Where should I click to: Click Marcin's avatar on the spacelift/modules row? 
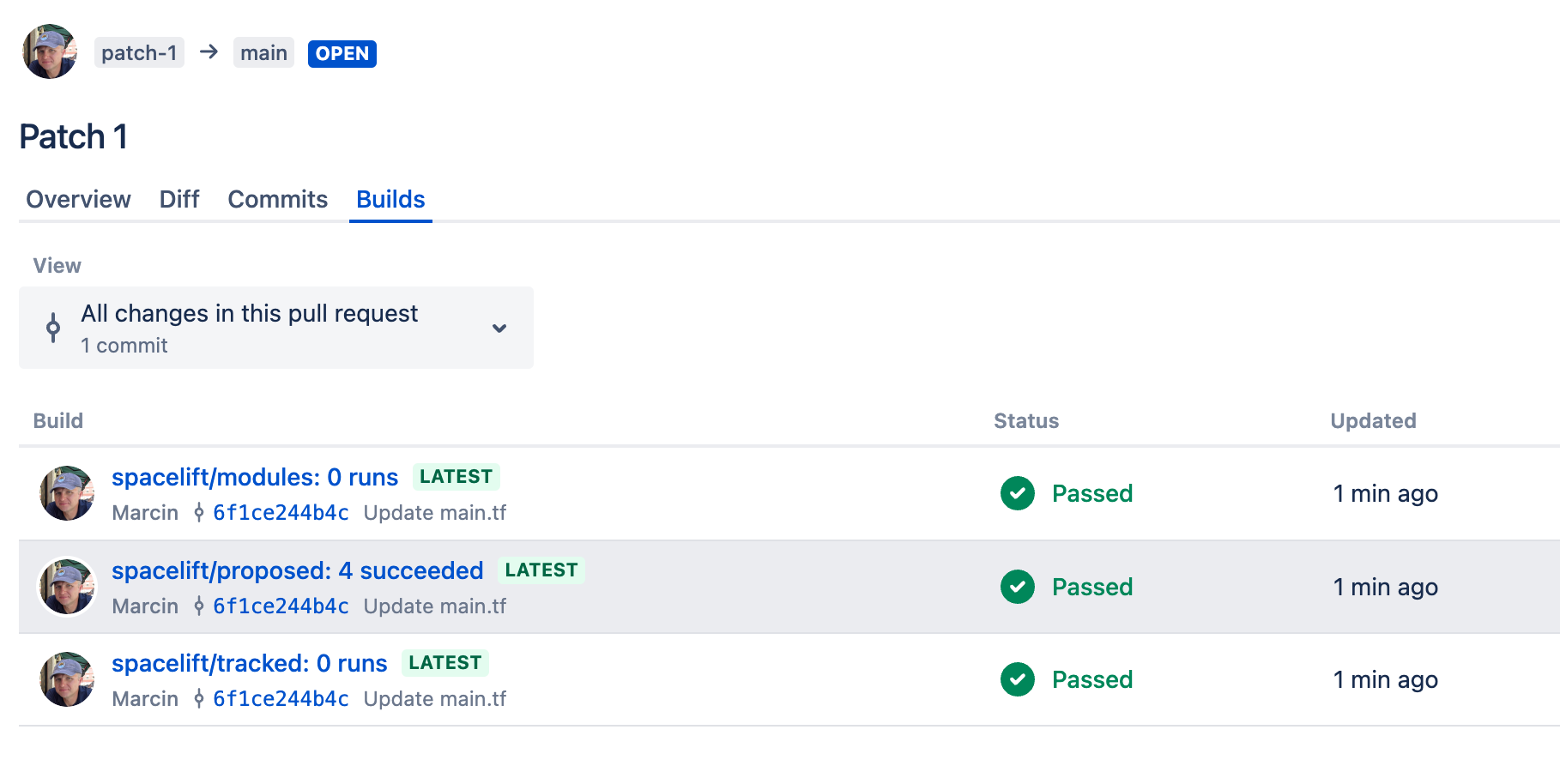tap(67, 494)
